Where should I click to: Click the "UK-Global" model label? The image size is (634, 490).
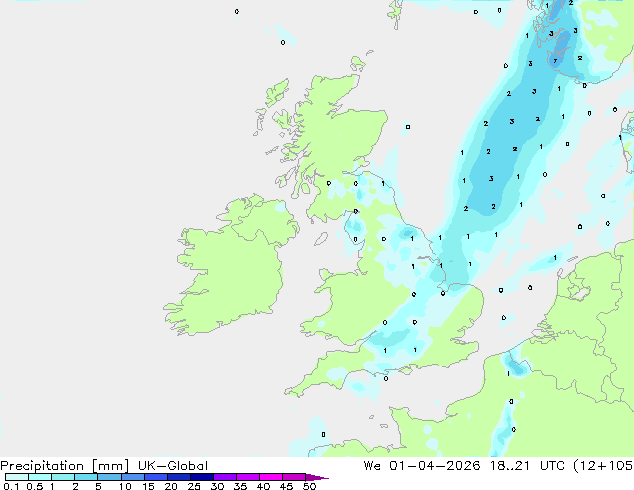click(x=173, y=466)
